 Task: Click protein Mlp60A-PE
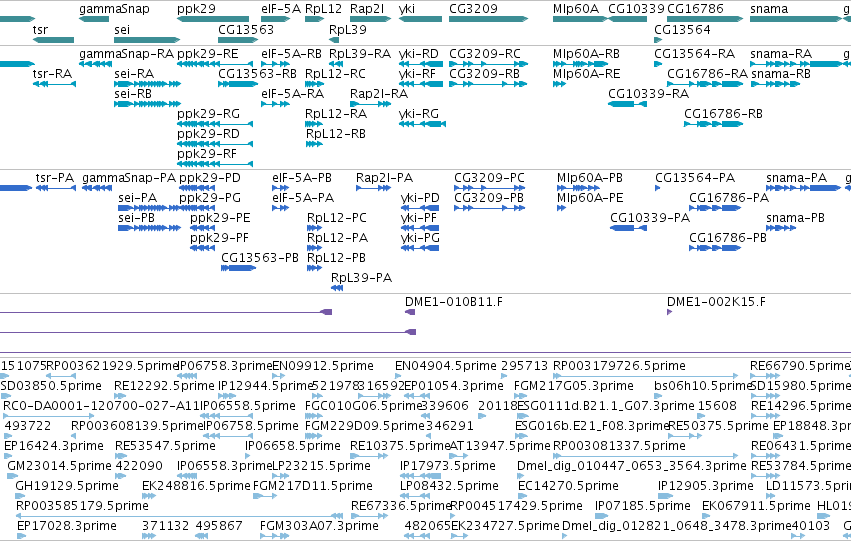pyautogui.click(x=590, y=199)
